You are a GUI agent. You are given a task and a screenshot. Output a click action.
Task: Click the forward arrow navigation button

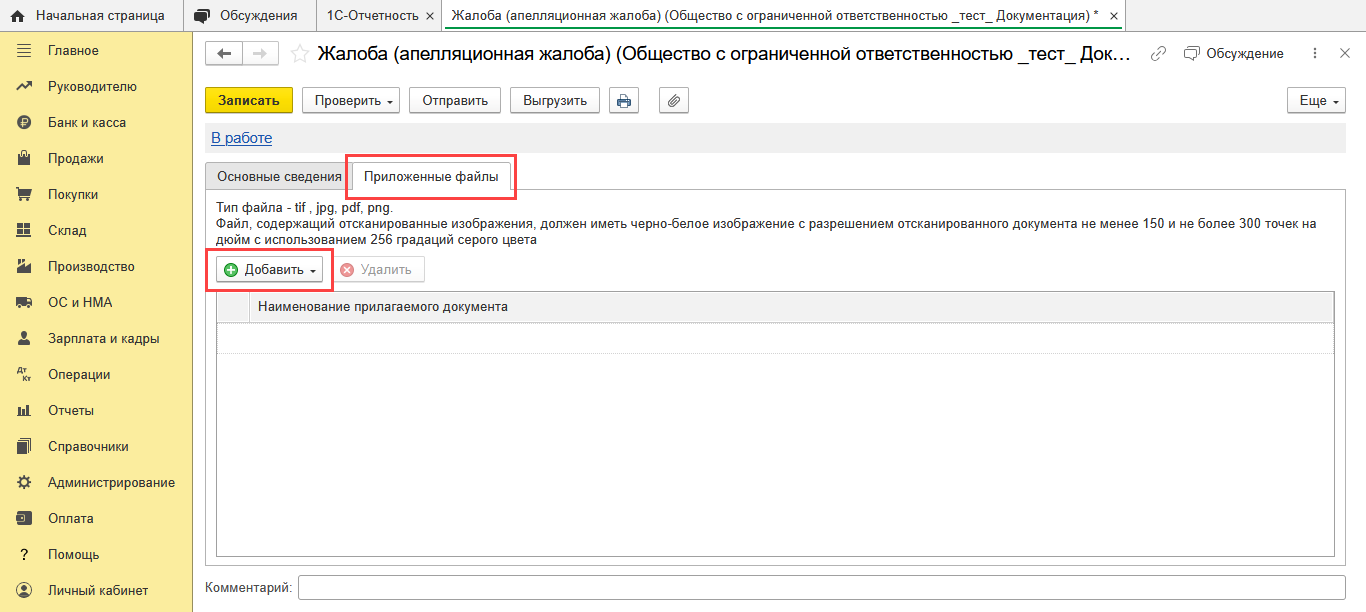(x=260, y=54)
